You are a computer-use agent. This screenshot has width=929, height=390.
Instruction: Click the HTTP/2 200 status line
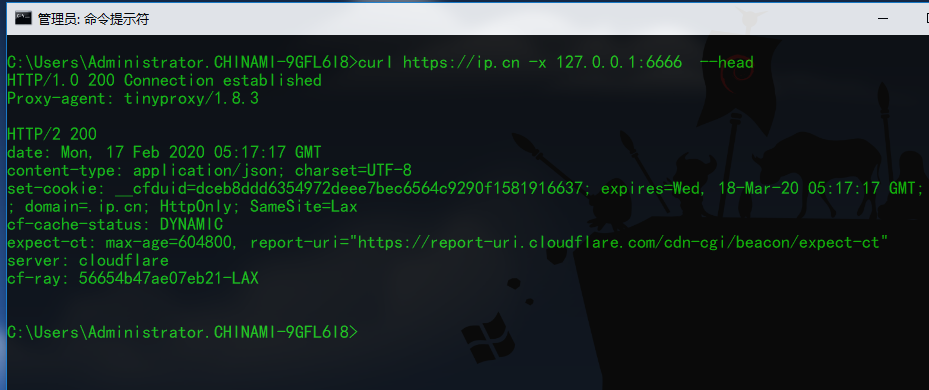click(x=52, y=135)
